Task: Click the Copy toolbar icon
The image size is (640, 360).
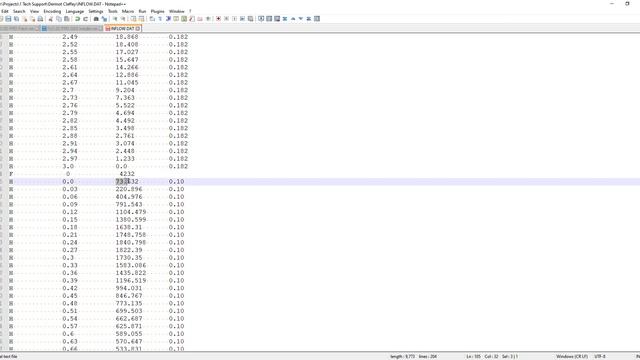Action: tap(59, 19)
